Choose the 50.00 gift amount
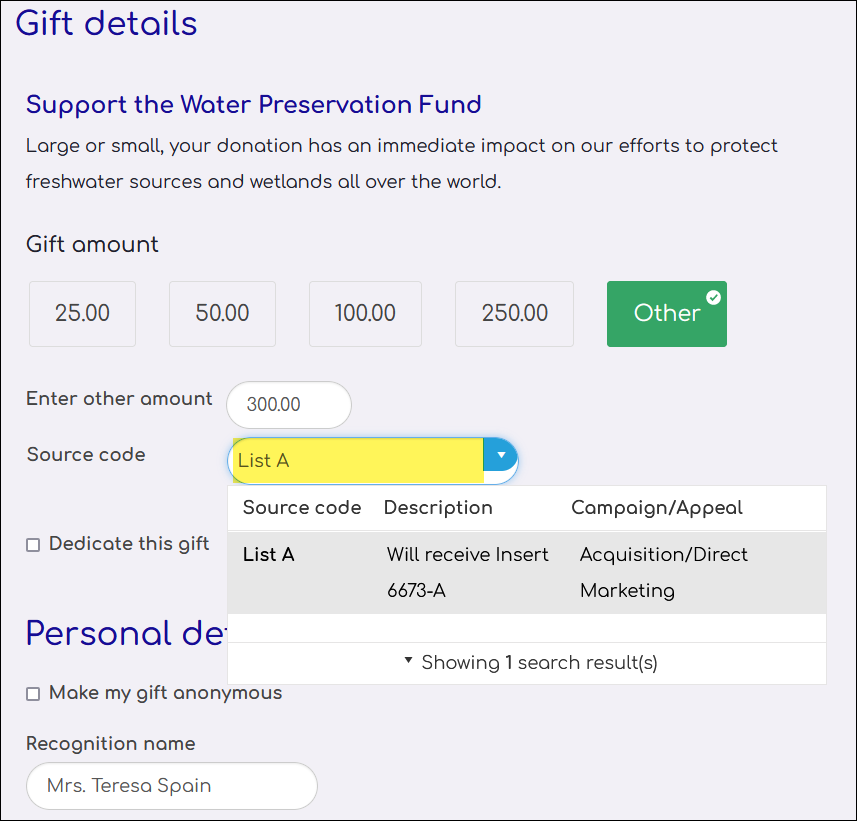 pyautogui.click(x=222, y=314)
